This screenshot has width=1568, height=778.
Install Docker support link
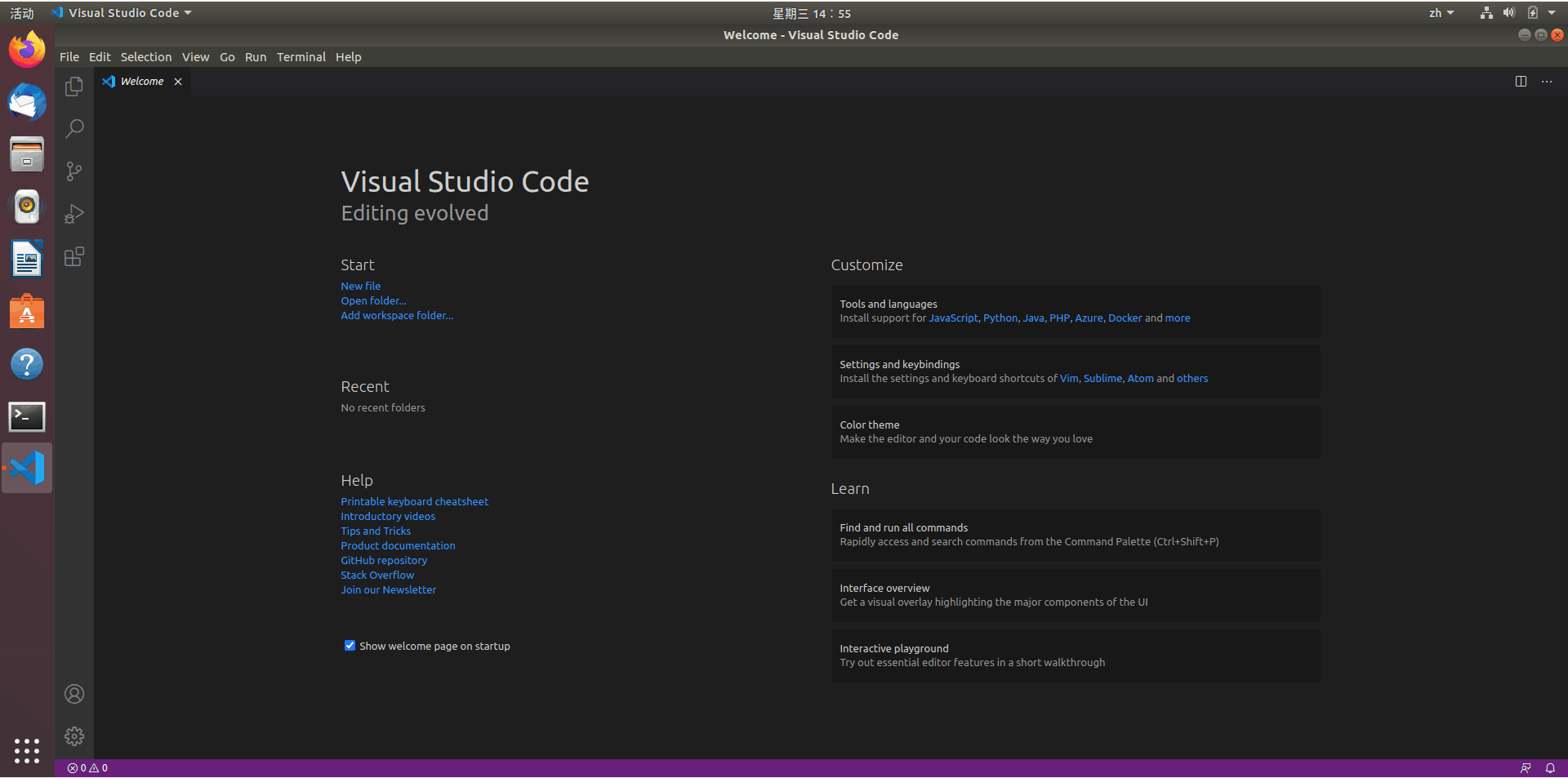coord(1125,318)
